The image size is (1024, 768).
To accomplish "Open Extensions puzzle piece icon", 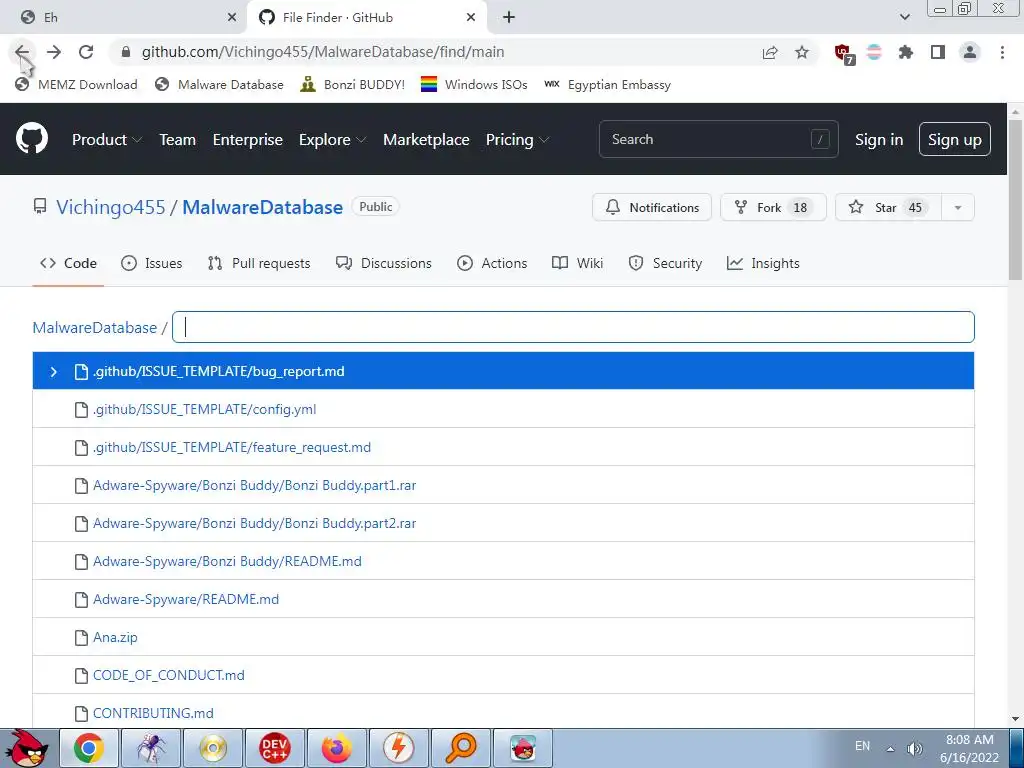I will [906, 52].
